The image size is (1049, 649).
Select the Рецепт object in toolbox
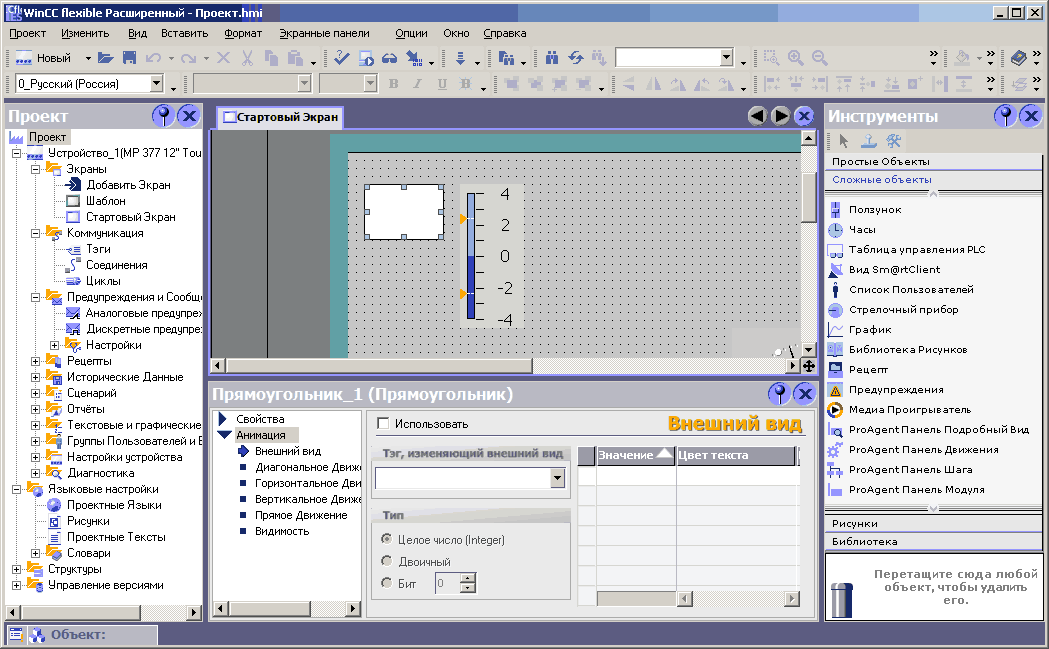(868, 370)
